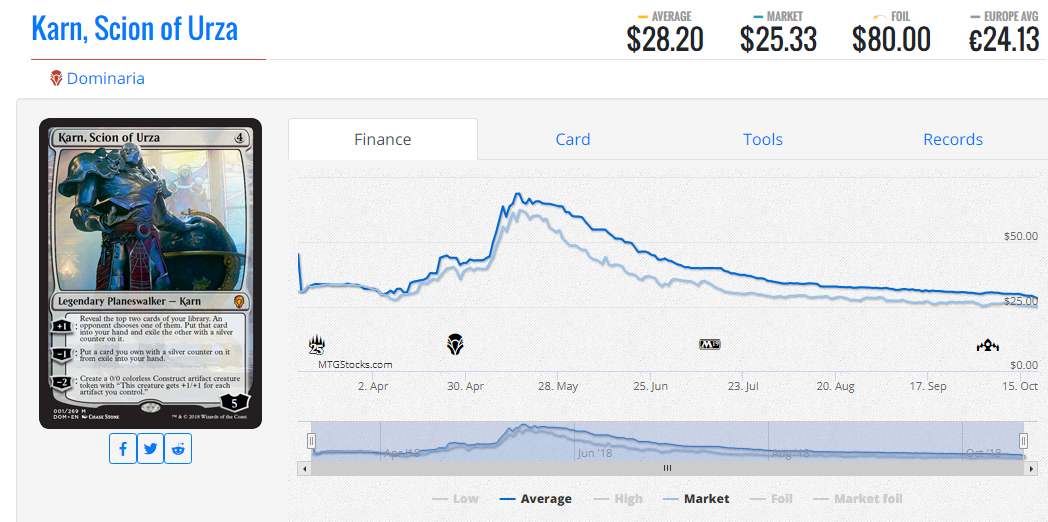Switch to the Card tab
The width and height of the screenshot is (1048, 522).
point(573,139)
